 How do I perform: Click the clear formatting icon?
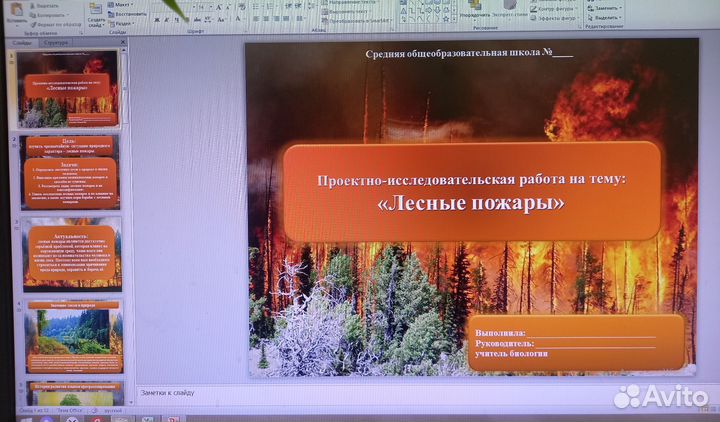[x=242, y=7]
